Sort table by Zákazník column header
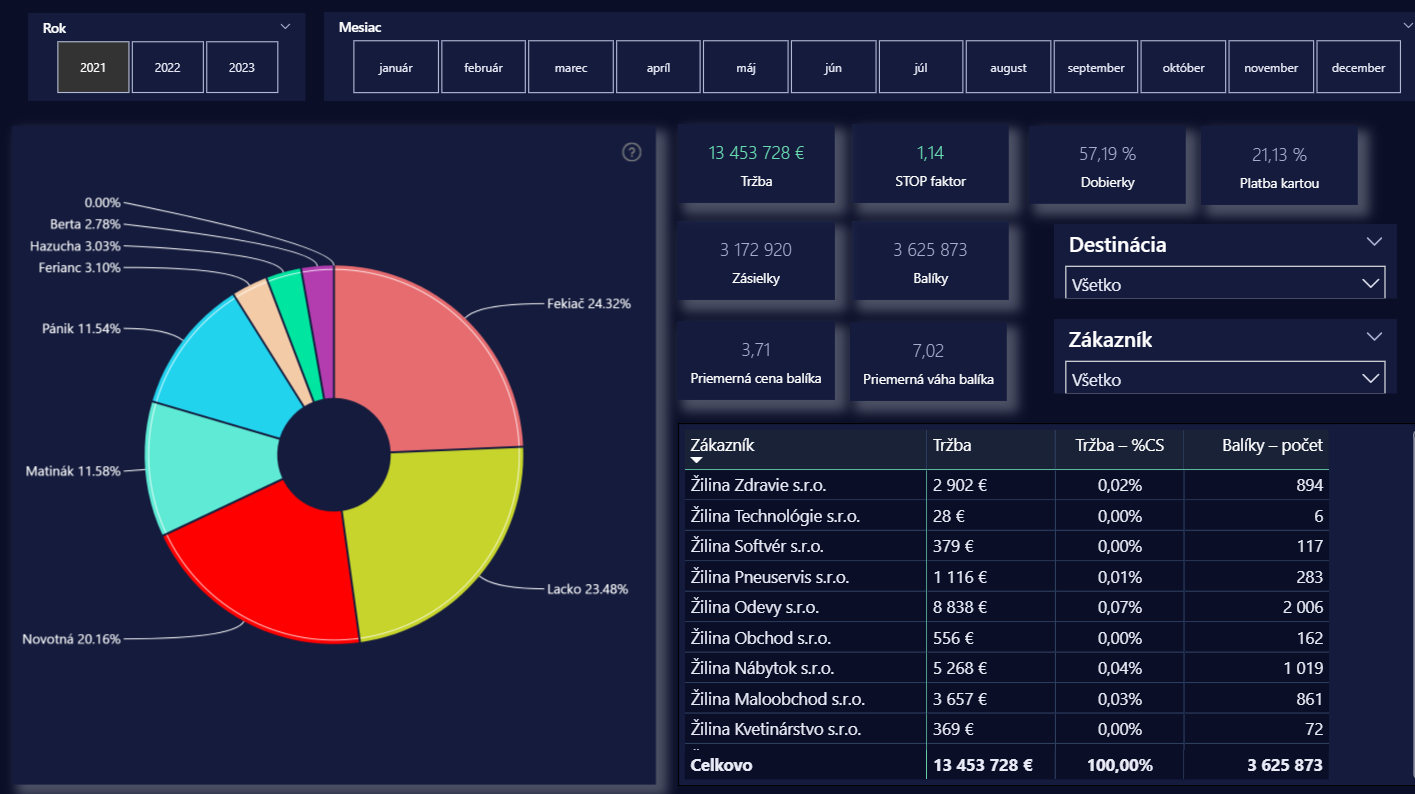 pyautogui.click(x=803, y=446)
